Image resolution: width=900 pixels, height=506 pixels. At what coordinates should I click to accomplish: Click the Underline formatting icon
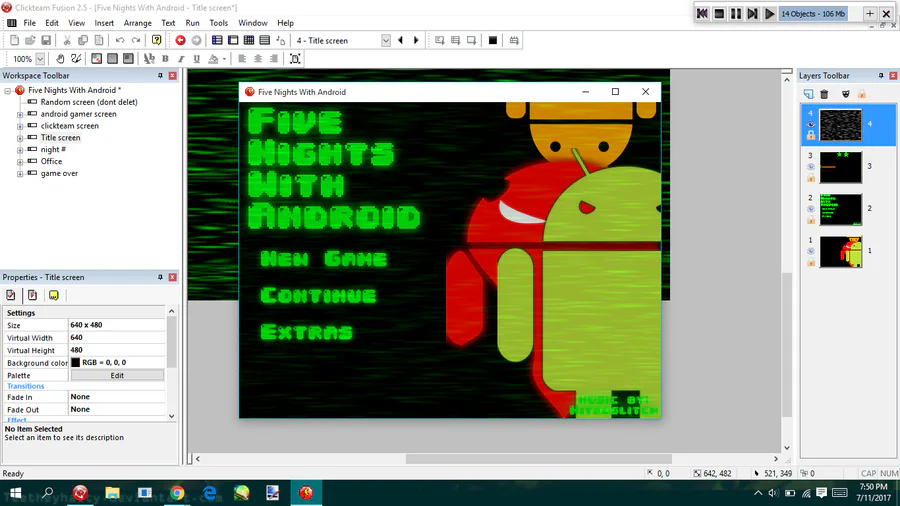[197, 59]
